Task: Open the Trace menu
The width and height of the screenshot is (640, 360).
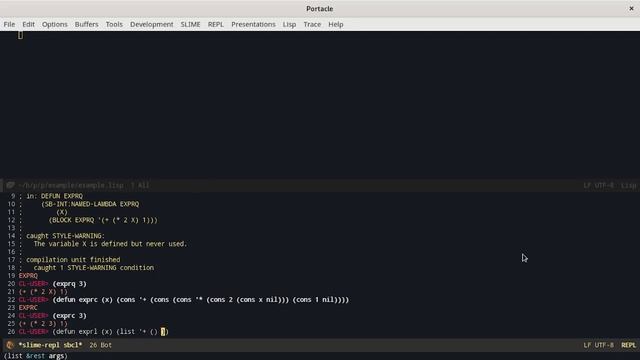Action: tap(312, 24)
